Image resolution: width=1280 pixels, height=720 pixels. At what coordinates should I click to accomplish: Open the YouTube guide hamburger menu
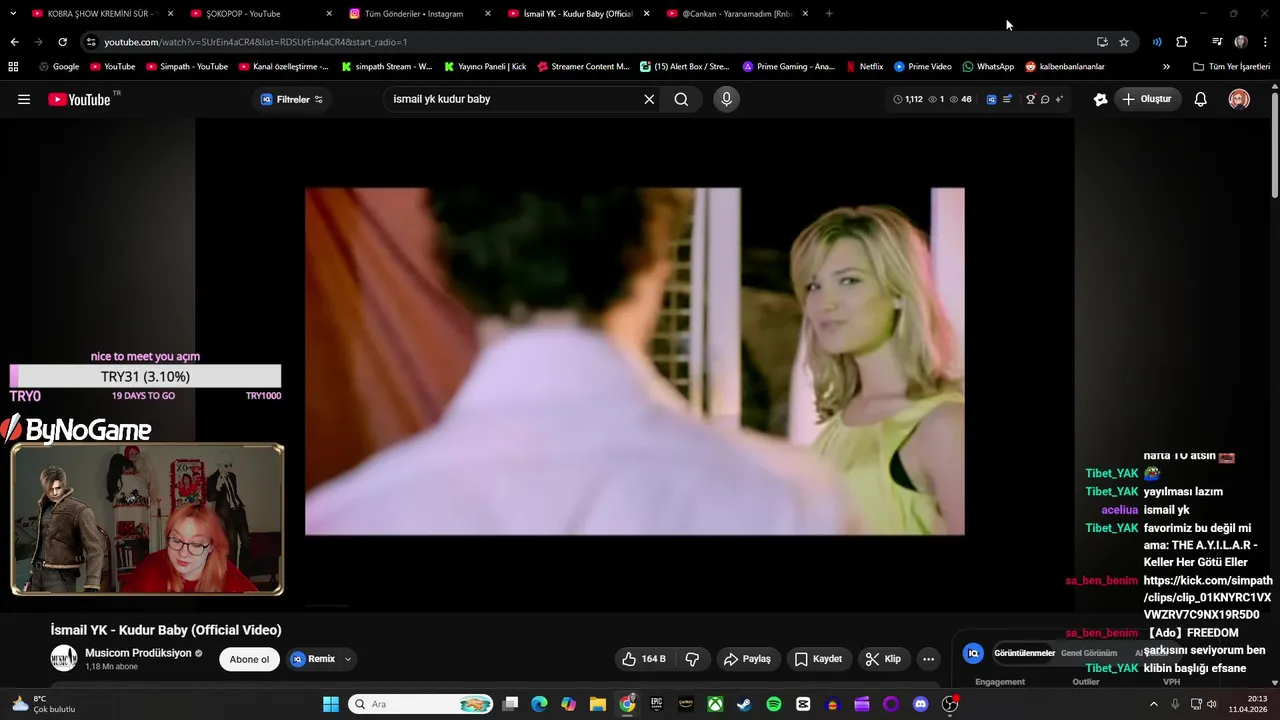coord(24,99)
